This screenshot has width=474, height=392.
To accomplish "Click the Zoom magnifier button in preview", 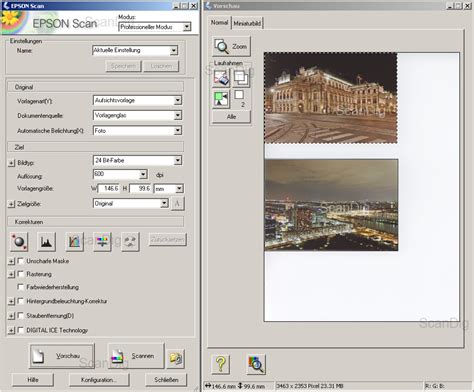I will 231,46.
